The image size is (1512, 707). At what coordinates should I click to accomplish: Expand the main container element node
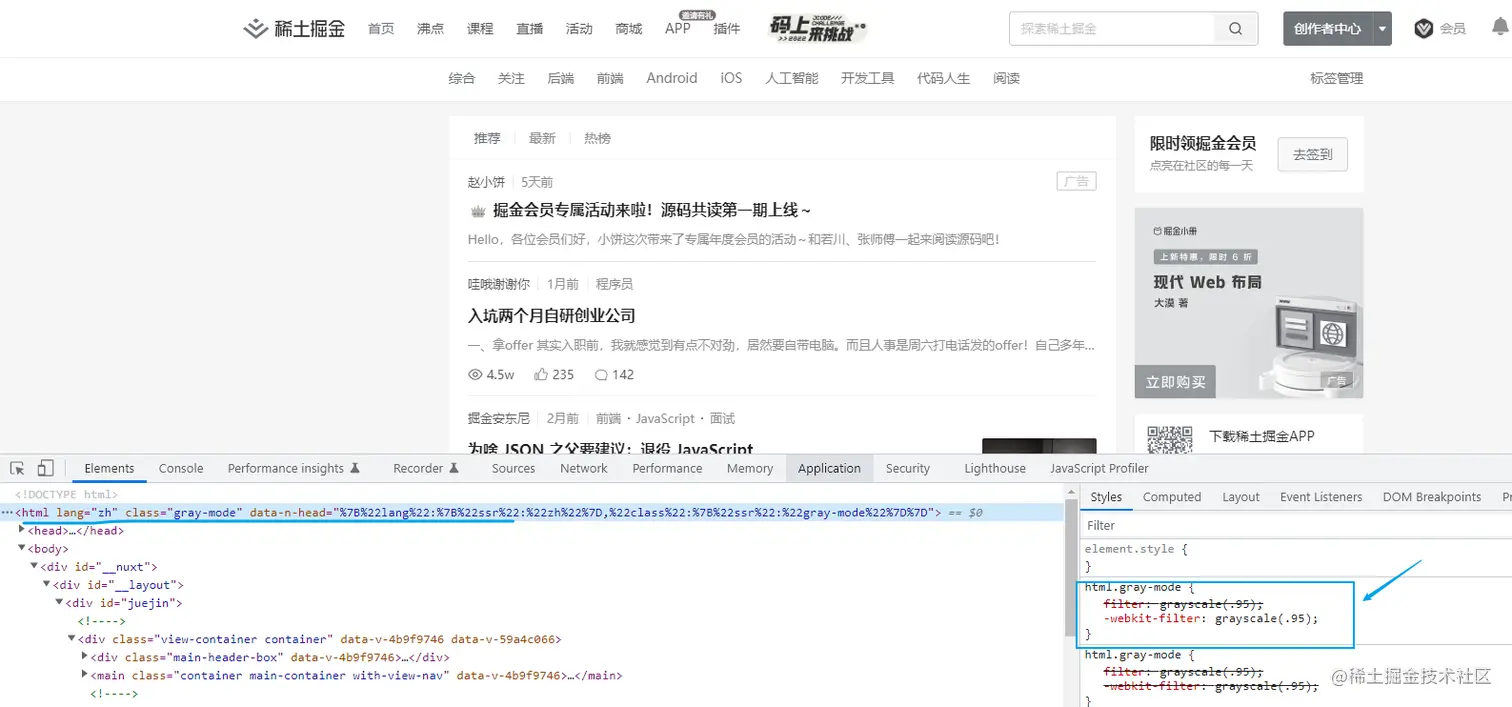[84, 674]
